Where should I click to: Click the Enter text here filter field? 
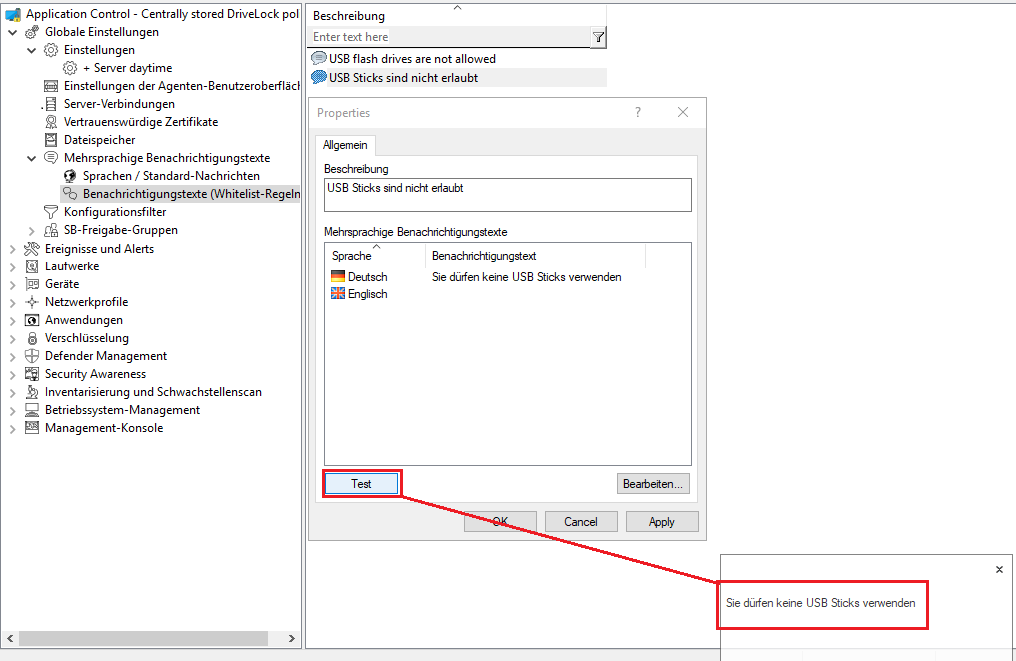[x=450, y=37]
